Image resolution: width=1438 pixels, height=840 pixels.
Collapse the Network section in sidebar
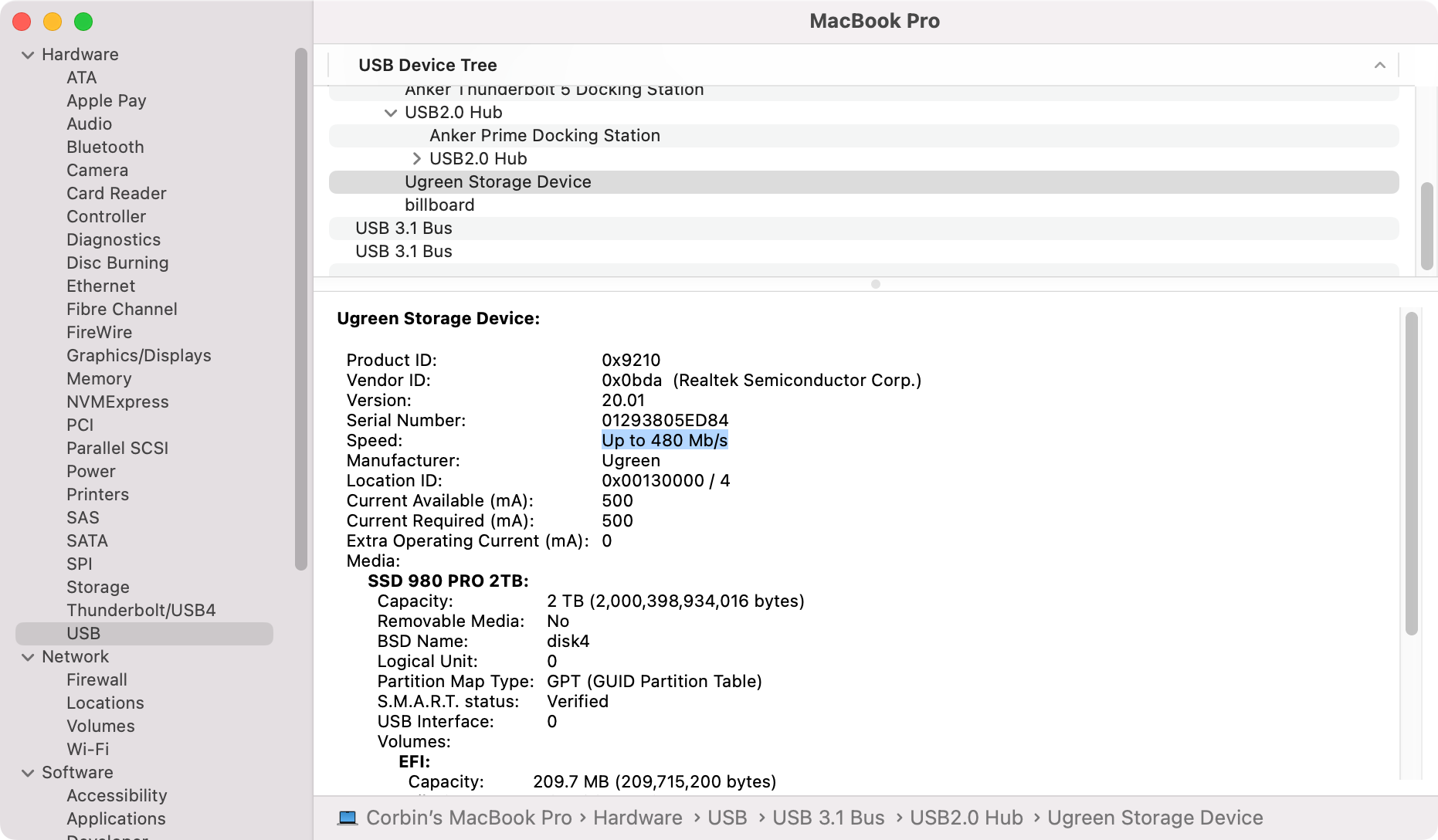(28, 657)
